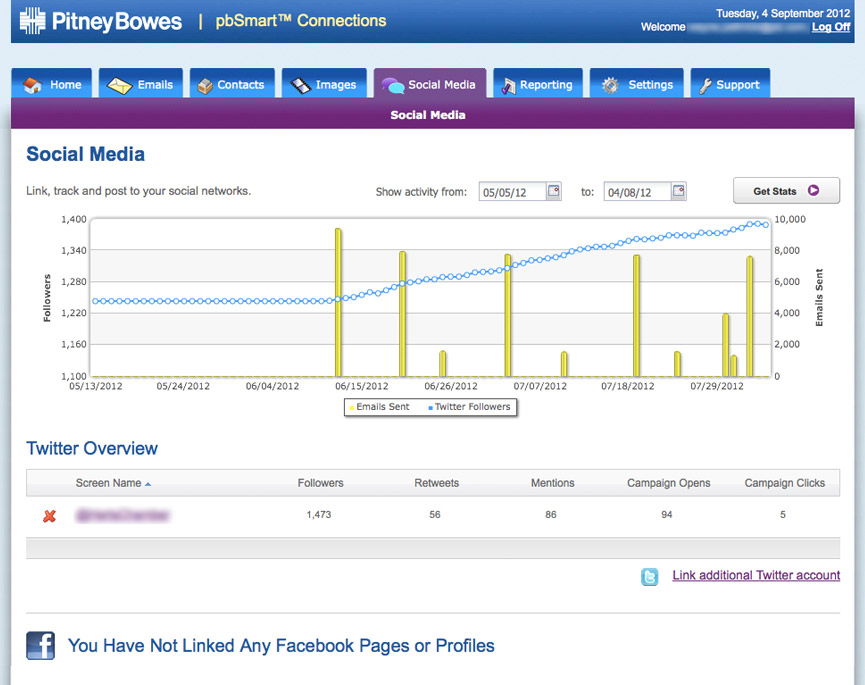The width and height of the screenshot is (865, 685).
Task: Click the Twitter Overview heading
Action: click(x=92, y=448)
